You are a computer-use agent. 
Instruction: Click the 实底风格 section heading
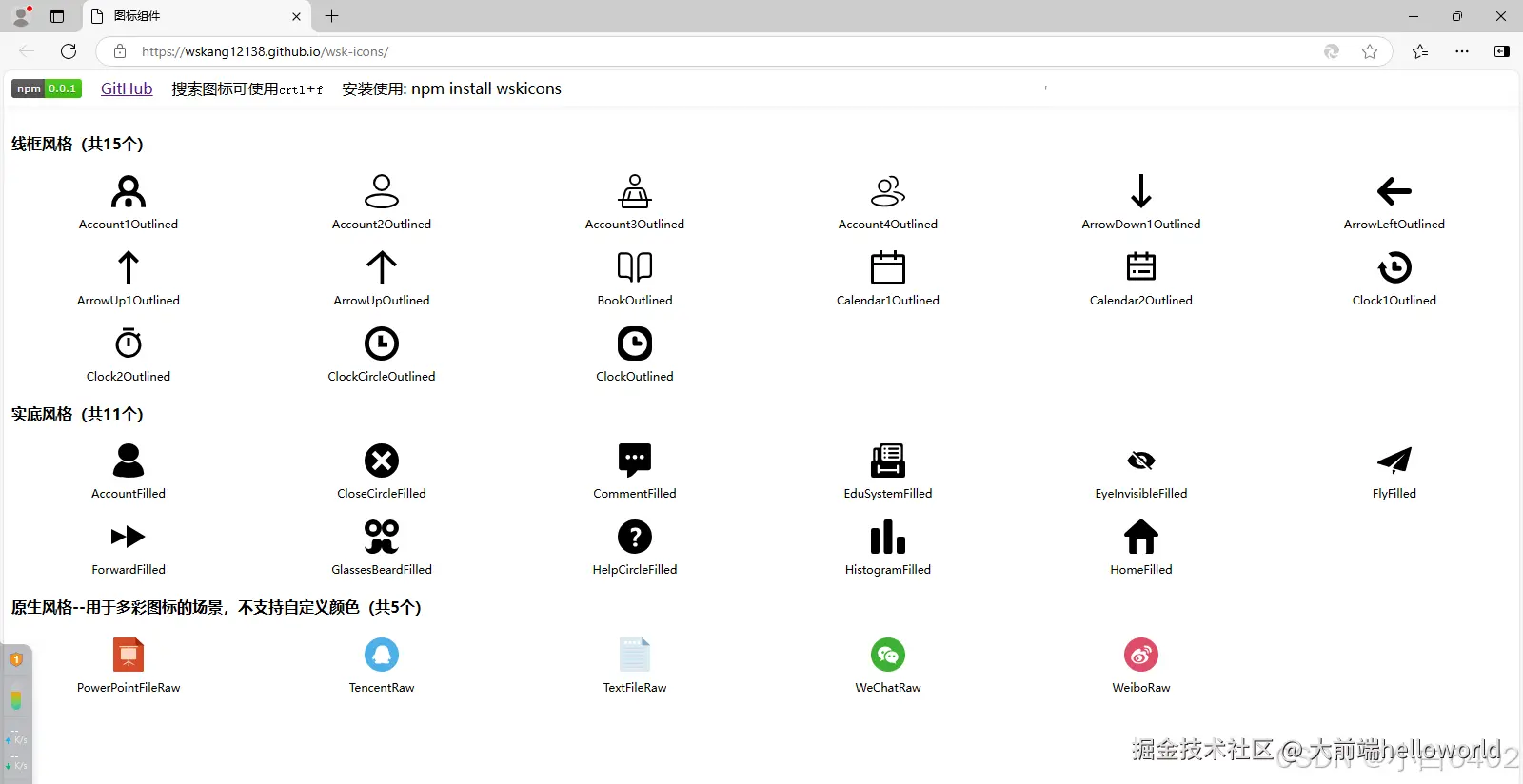point(77,414)
